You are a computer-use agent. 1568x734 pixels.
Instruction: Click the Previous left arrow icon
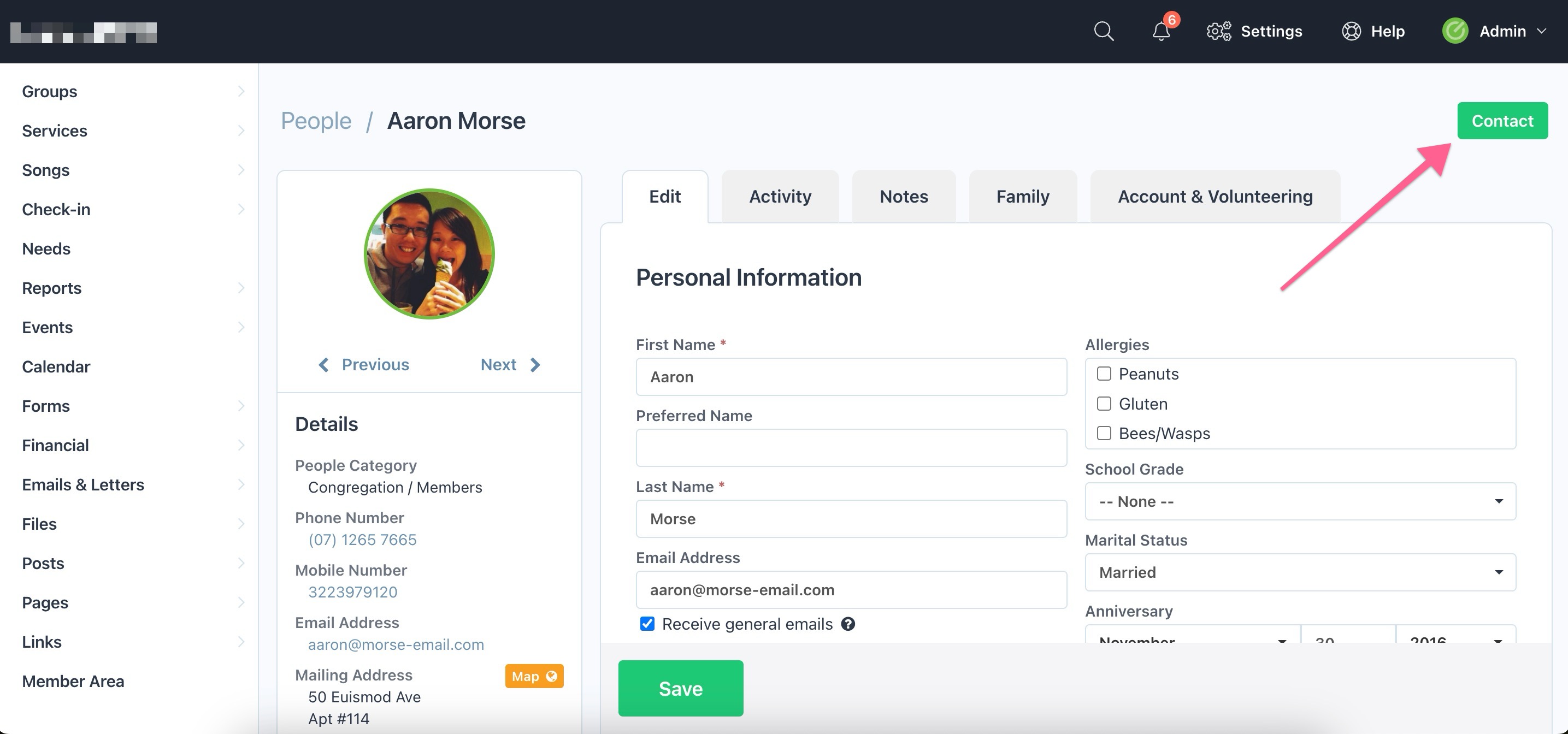click(324, 365)
